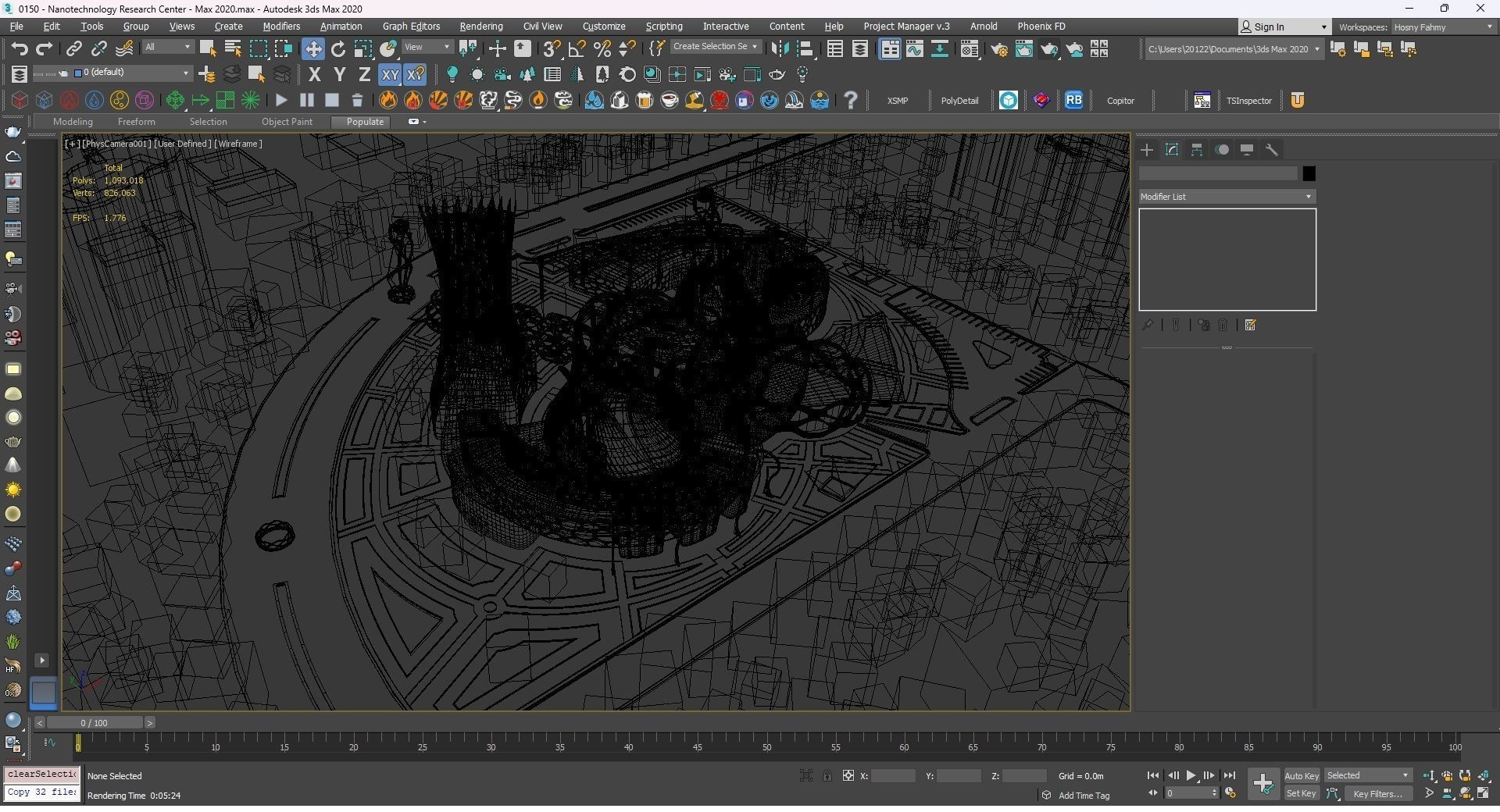This screenshot has height=812, width=1500.
Task: Click the Set Key button
Action: [x=1301, y=794]
